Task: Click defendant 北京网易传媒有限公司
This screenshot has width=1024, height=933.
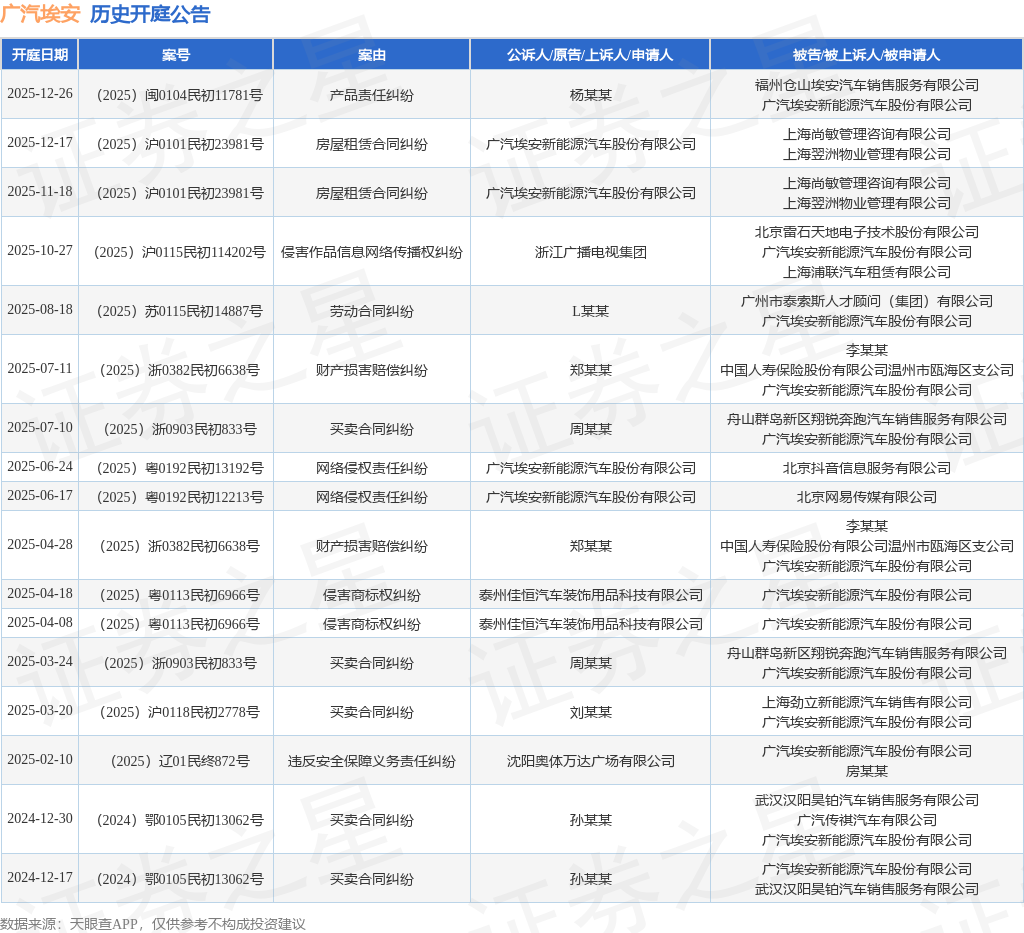Action: (867, 497)
